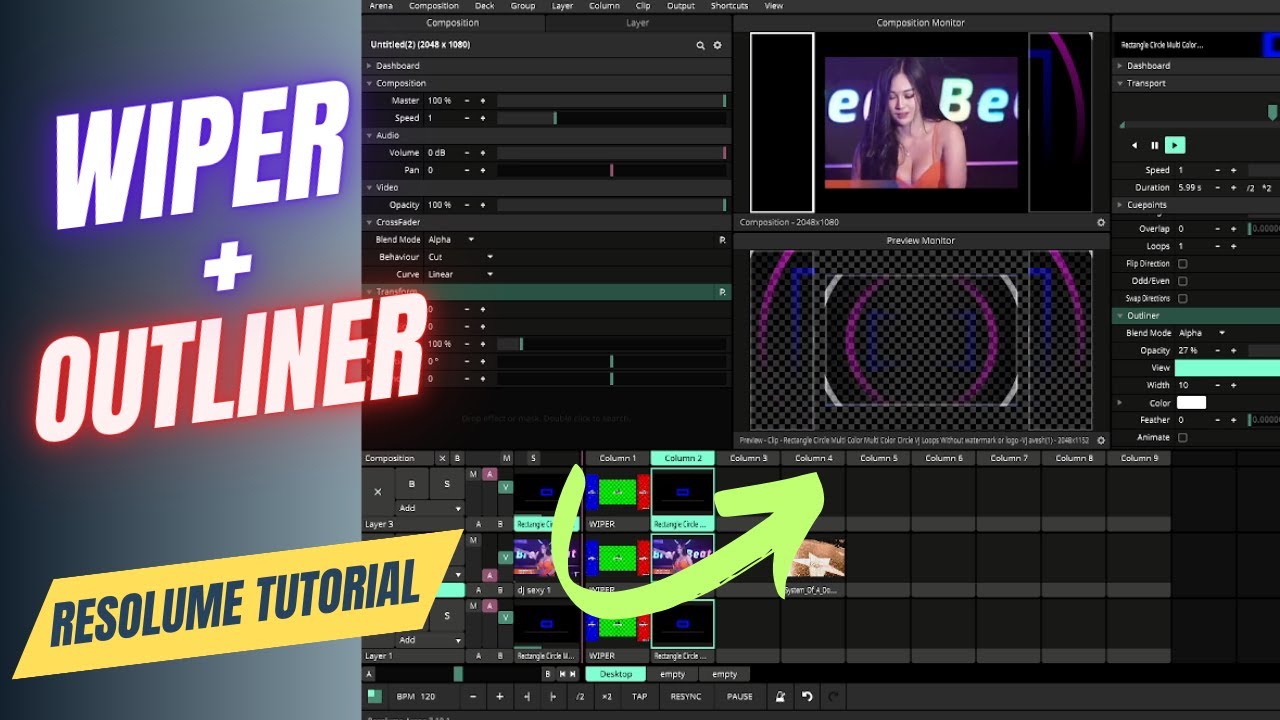Image resolution: width=1280 pixels, height=720 pixels.
Task: Click the clip transport play-forward button
Action: point(1175,145)
